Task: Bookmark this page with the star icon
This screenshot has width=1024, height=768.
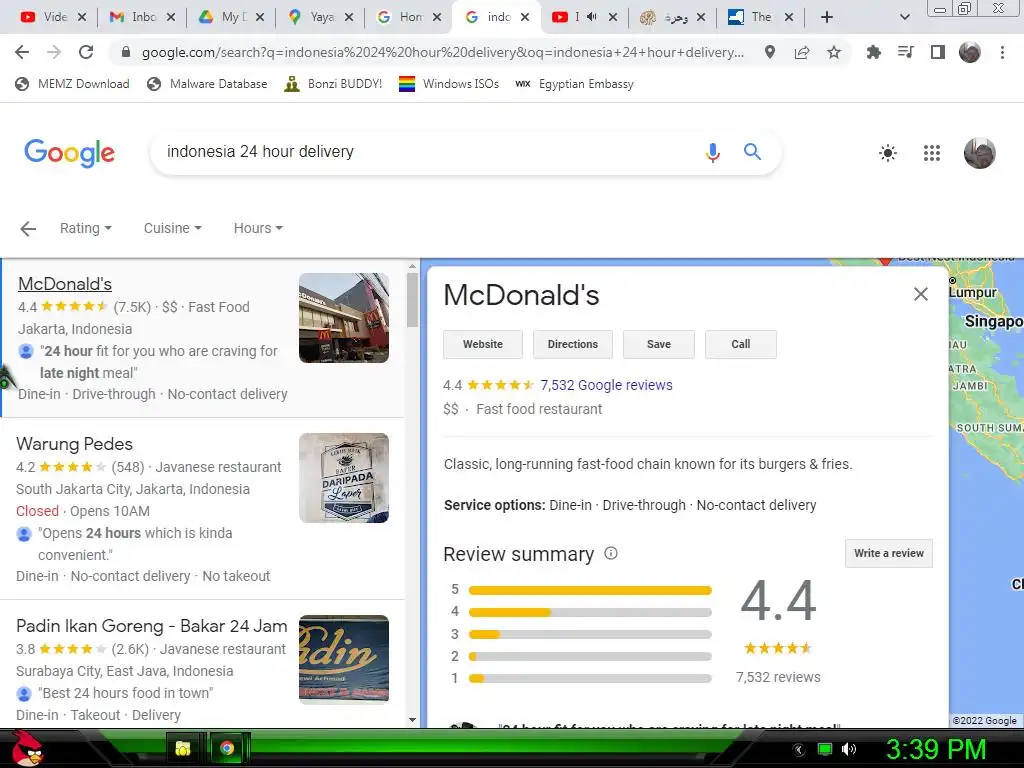Action: (x=834, y=52)
